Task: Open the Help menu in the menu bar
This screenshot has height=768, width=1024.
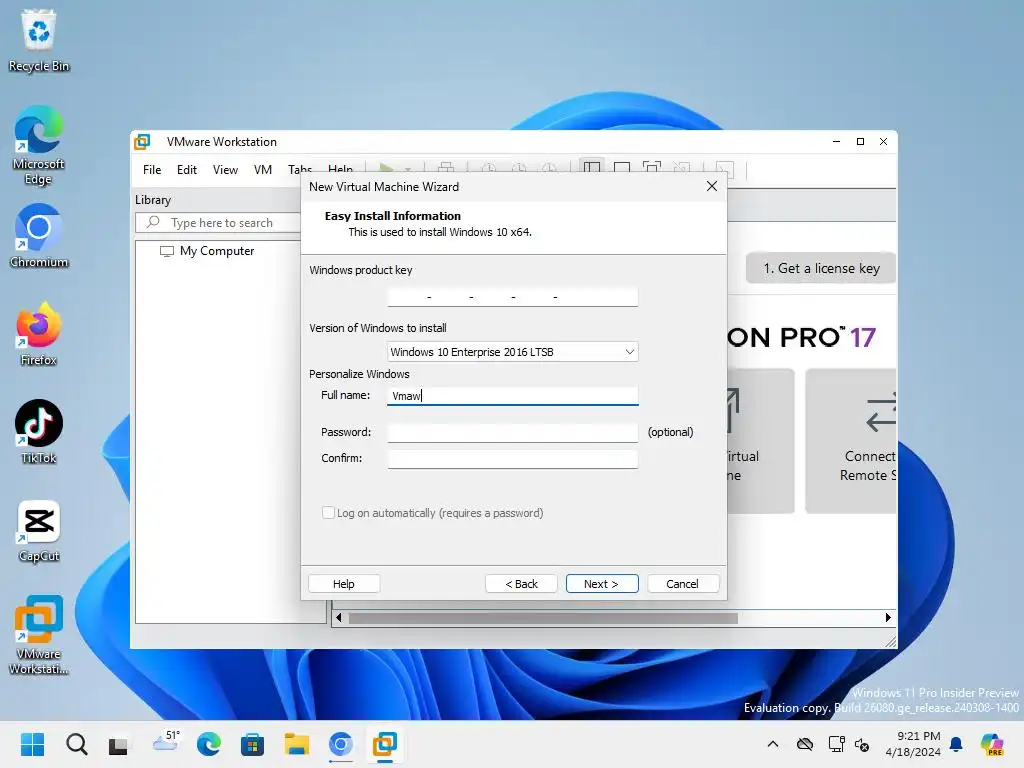Action: (340, 168)
